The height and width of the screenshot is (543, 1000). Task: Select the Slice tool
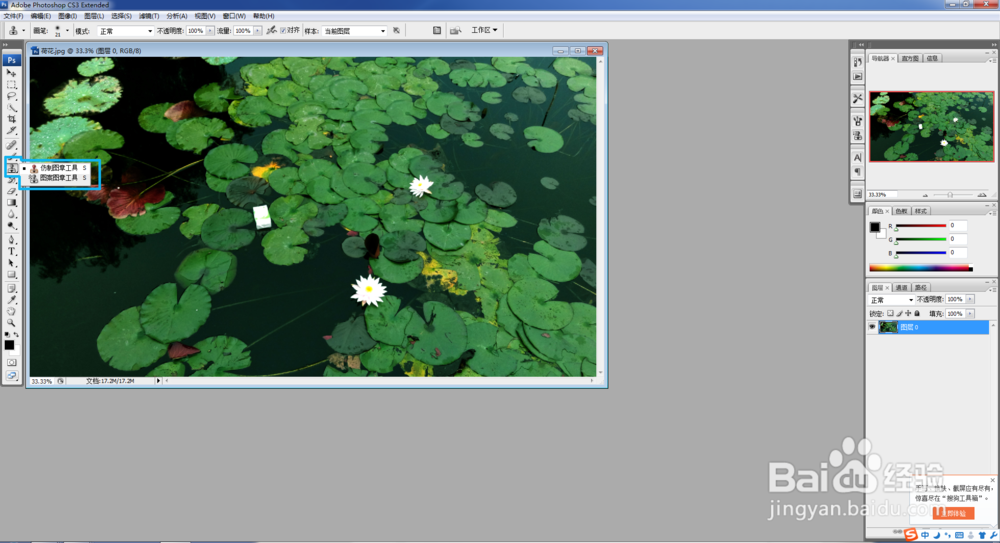[11, 130]
